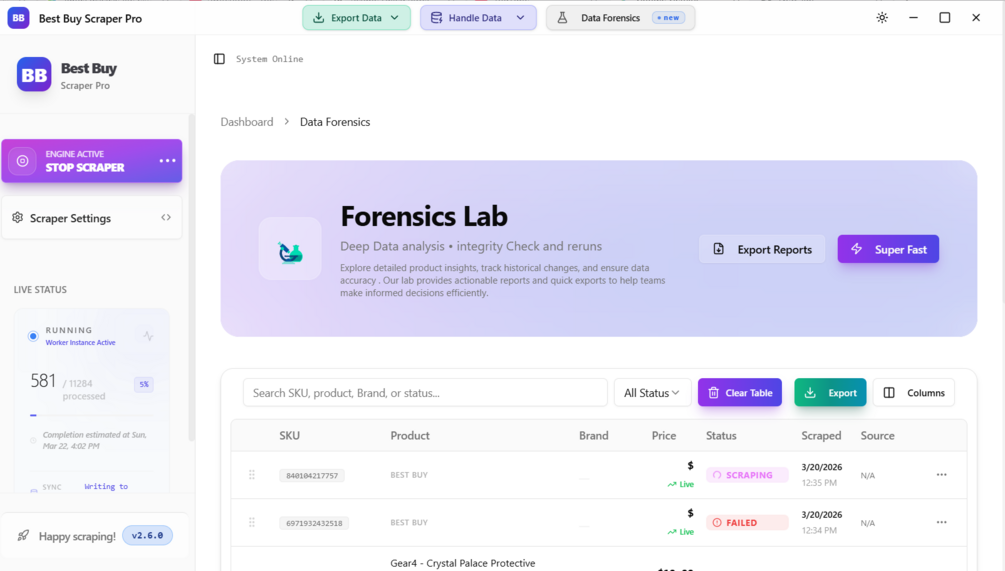Click Live trend indicator in FAILED row
Viewport: 1005px width, 571px height.
(681, 532)
